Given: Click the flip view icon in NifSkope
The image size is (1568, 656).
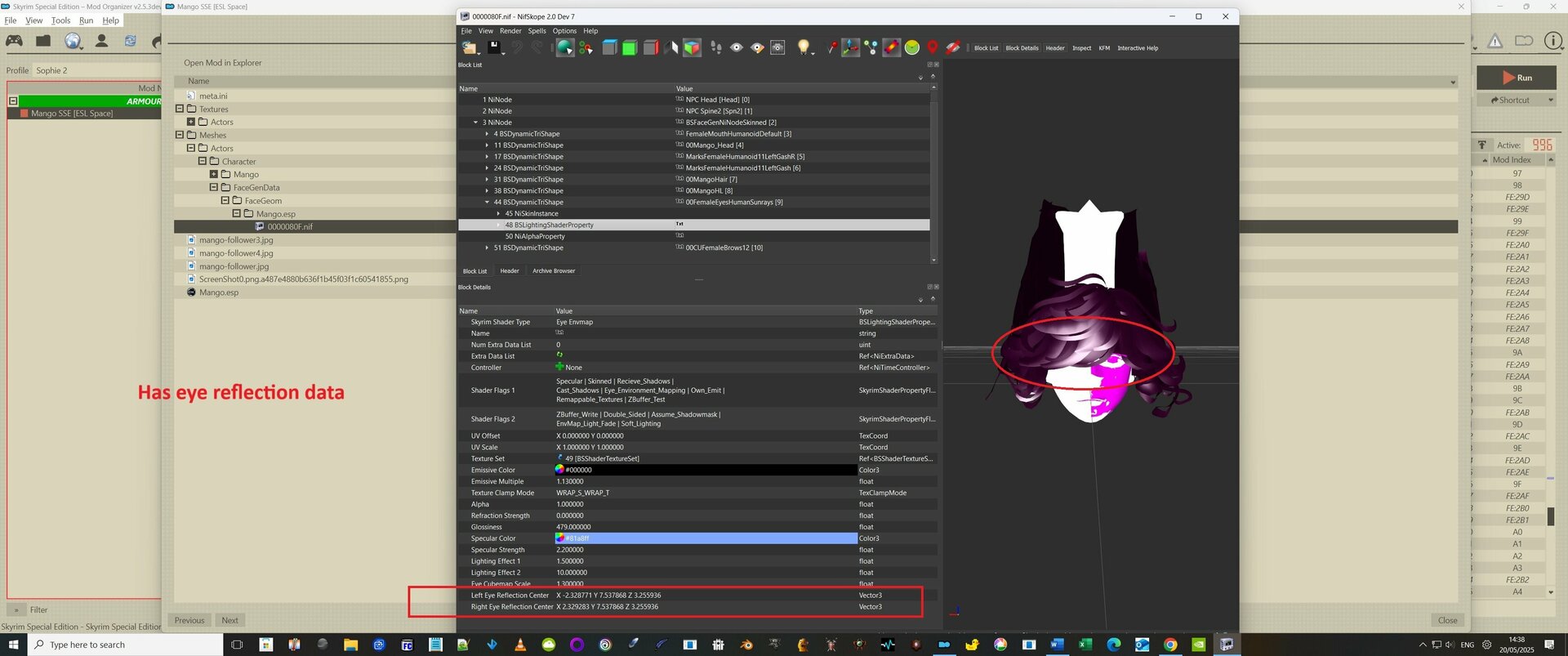Looking at the screenshot, I should click(x=671, y=48).
